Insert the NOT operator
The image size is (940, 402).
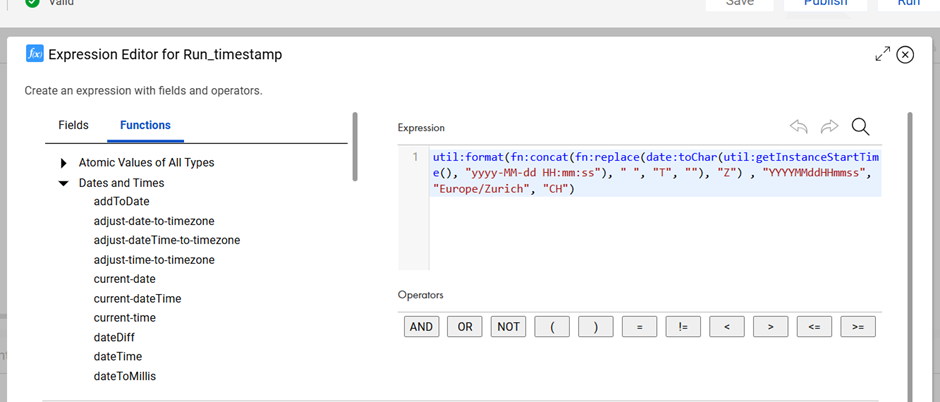pos(508,327)
